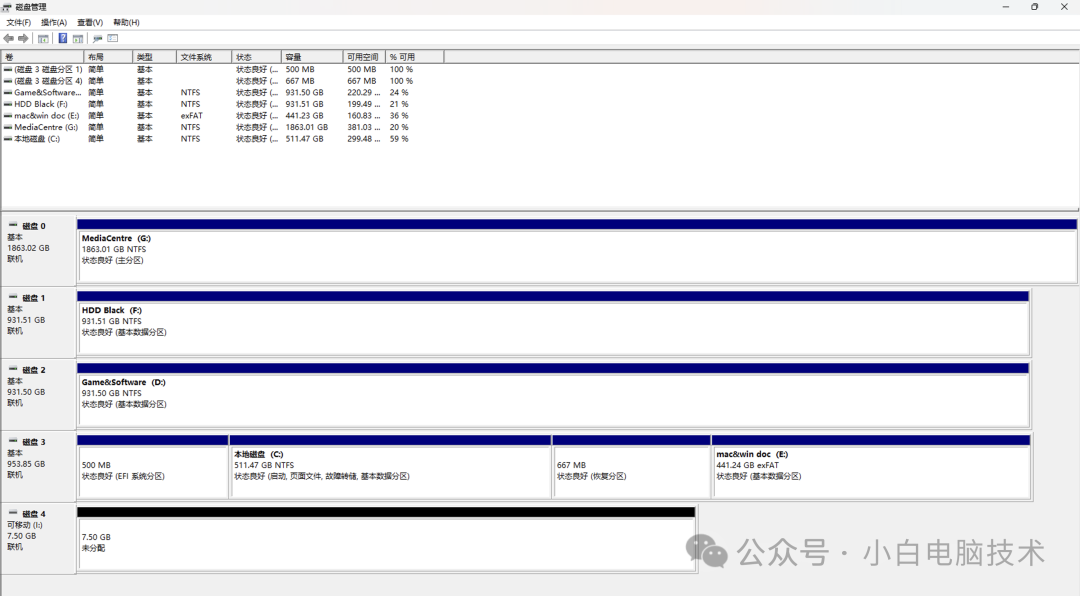Screen dimensions: 1080x596
Task: Click the 磁盘 1 disk label panel
Action: pyautogui.click(x=39, y=323)
